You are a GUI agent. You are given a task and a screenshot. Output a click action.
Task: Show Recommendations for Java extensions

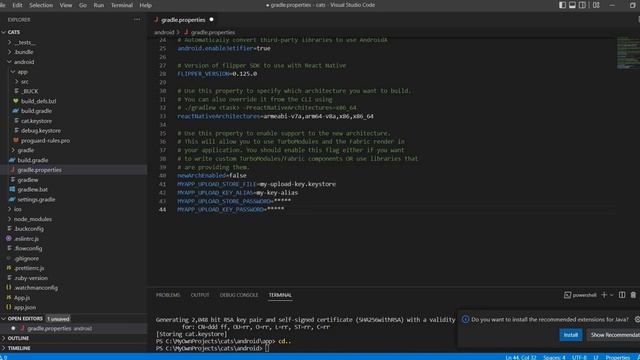613,335
